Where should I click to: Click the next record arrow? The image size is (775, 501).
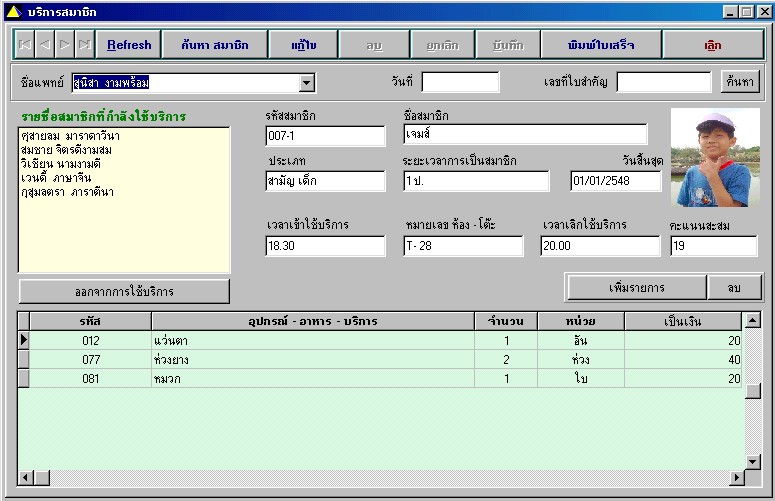pos(65,45)
